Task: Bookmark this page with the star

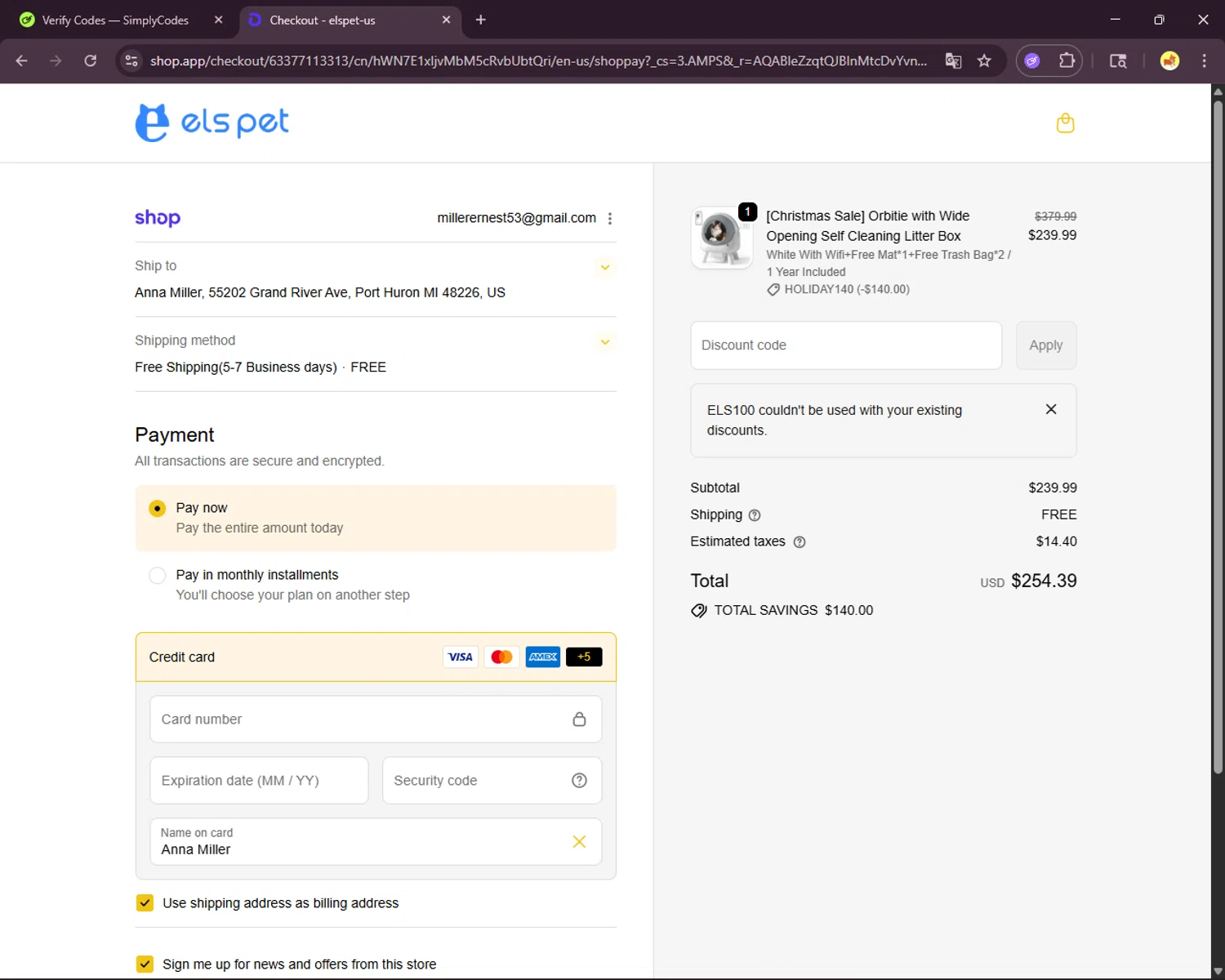Action: tap(984, 60)
